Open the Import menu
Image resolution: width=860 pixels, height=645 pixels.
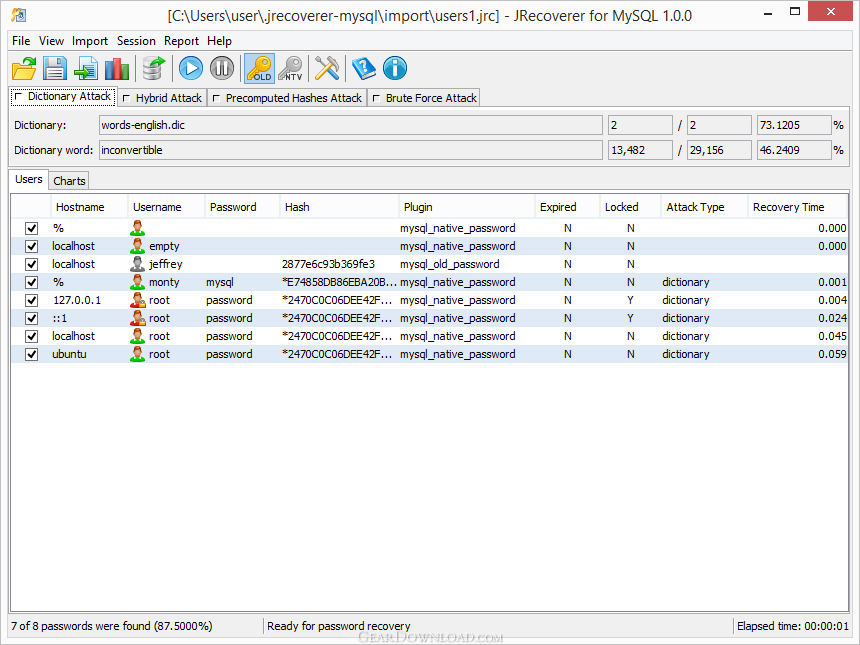click(x=90, y=41)
